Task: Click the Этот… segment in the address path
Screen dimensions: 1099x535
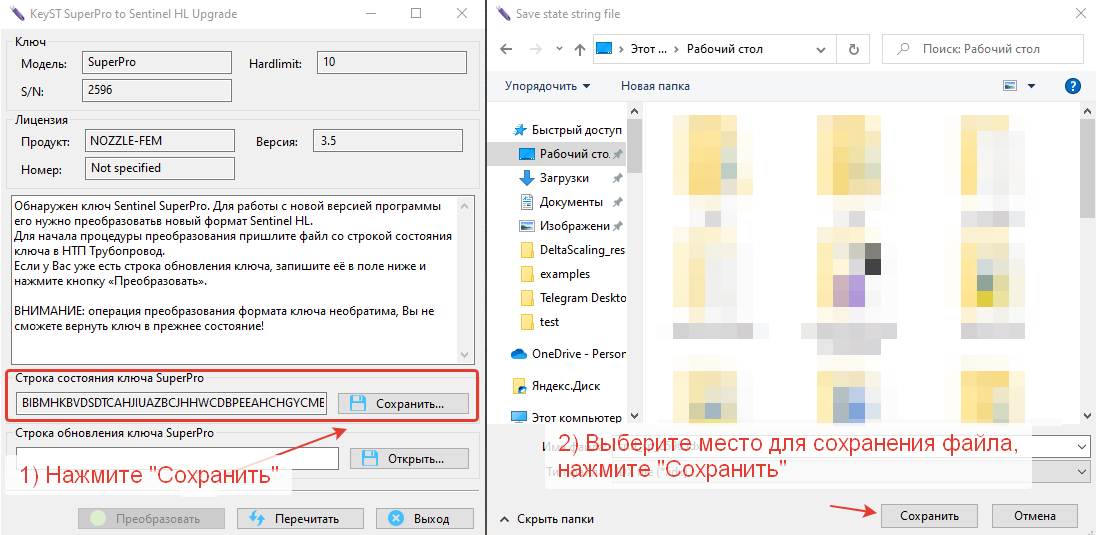Action: (x=648, y=49)
